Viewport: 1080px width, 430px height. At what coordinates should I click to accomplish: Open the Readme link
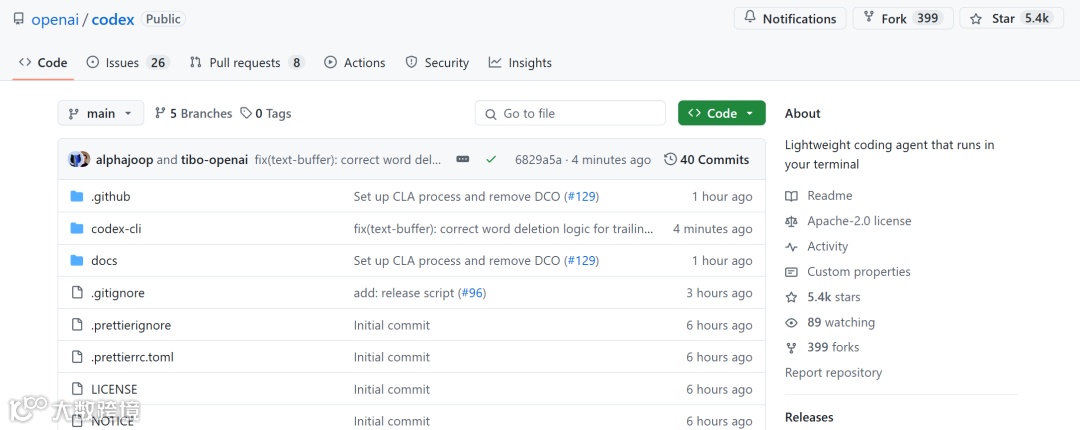[829, 196]
